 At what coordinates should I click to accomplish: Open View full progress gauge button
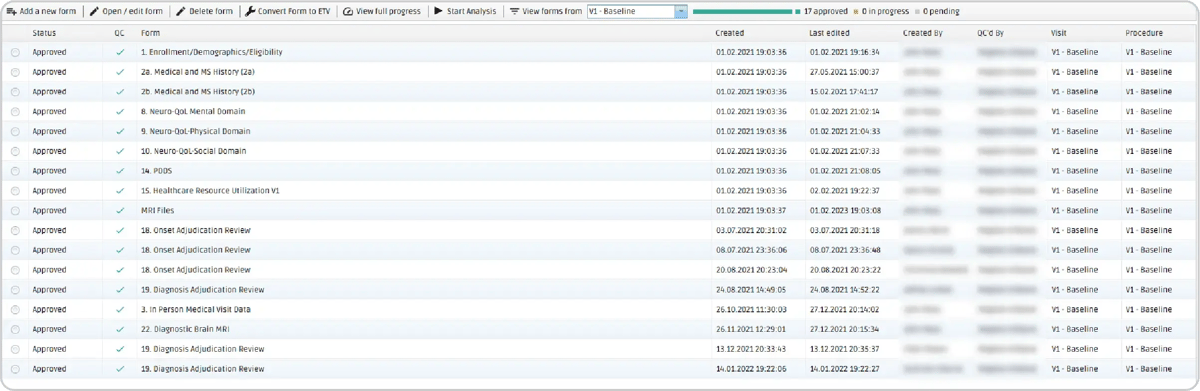pyautogui.click(x=381, y=12)
